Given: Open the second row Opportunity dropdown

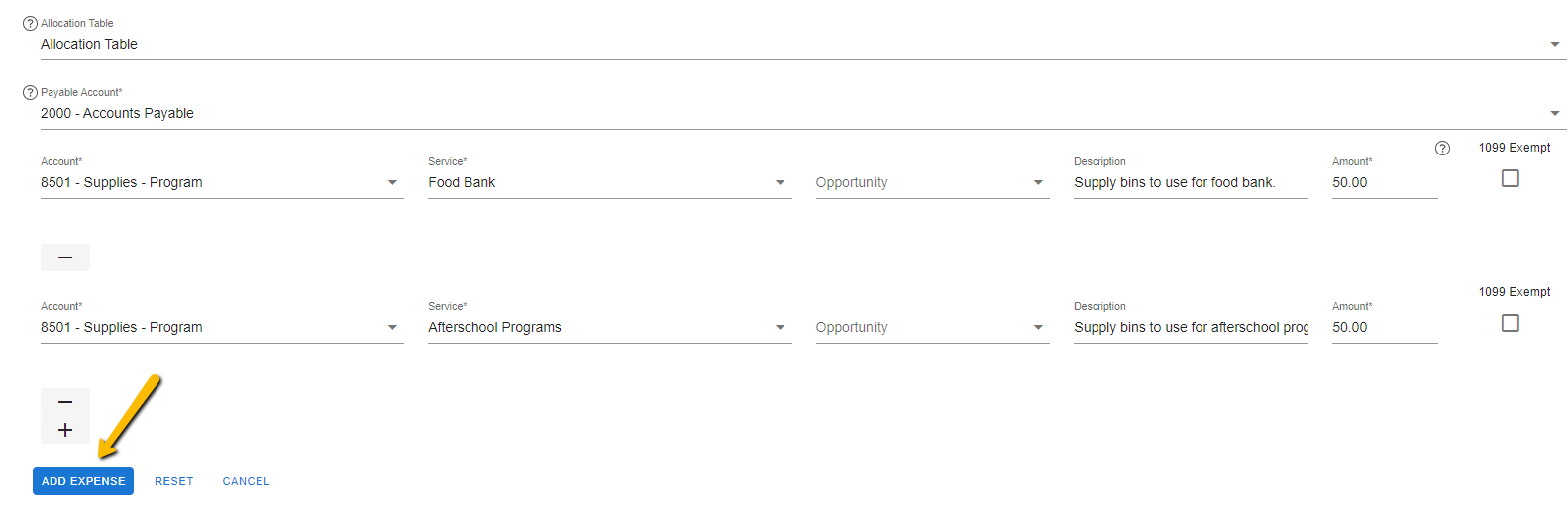Looking at the screenshot, I should coord(933,327).
